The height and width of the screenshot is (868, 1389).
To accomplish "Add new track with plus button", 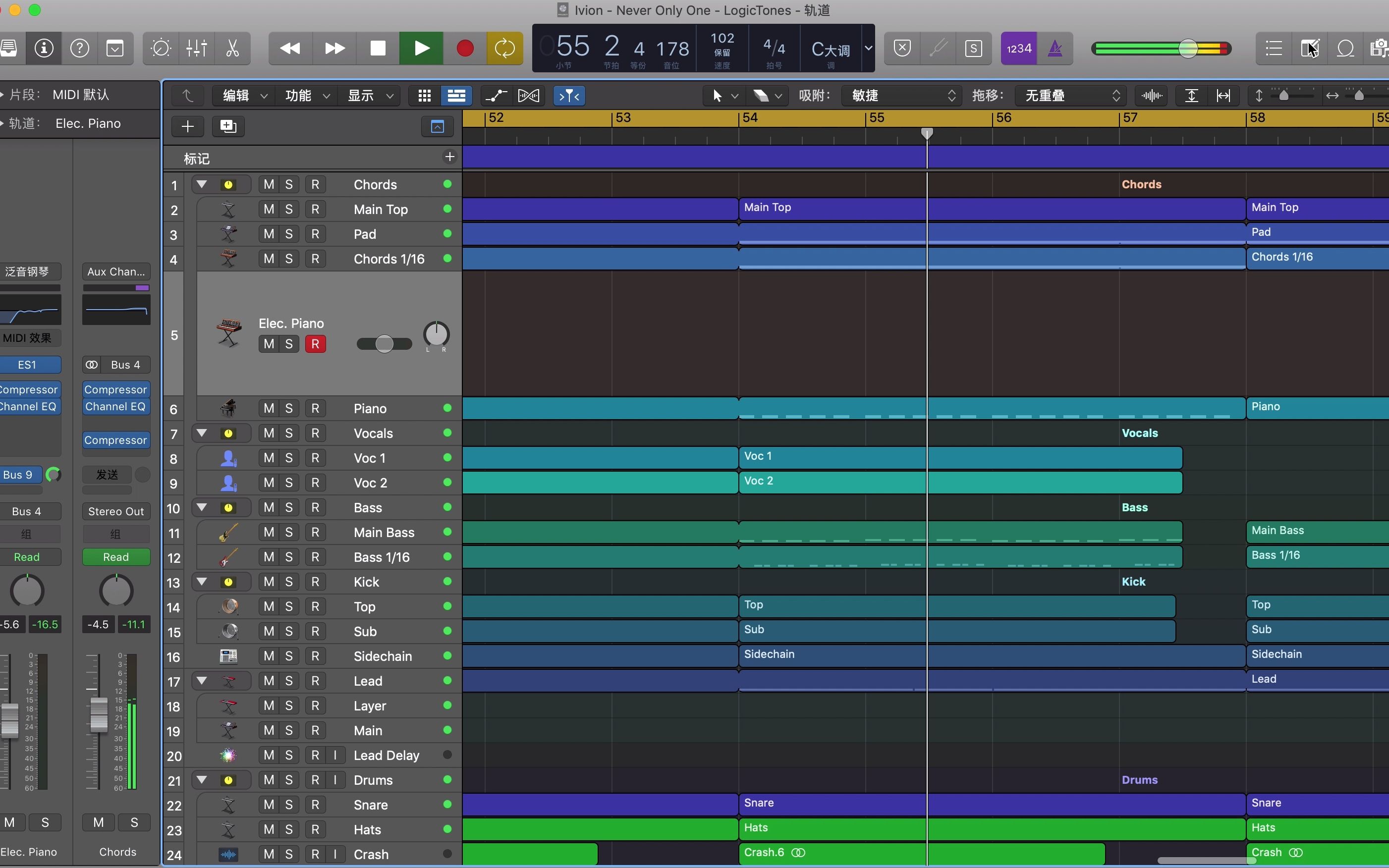I will pos(188,126).
